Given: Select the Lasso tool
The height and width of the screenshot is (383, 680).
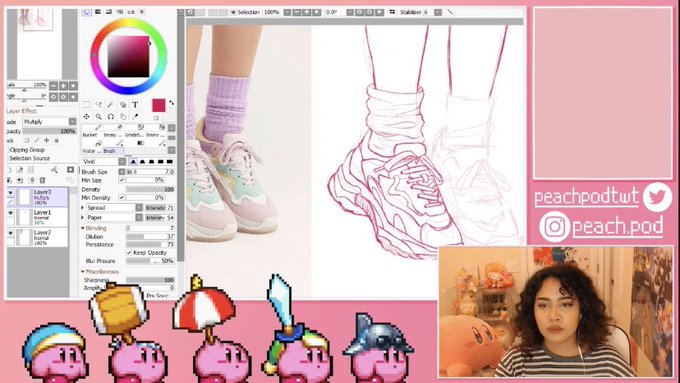Looking at the screenshot, I should tap(99, 105).
